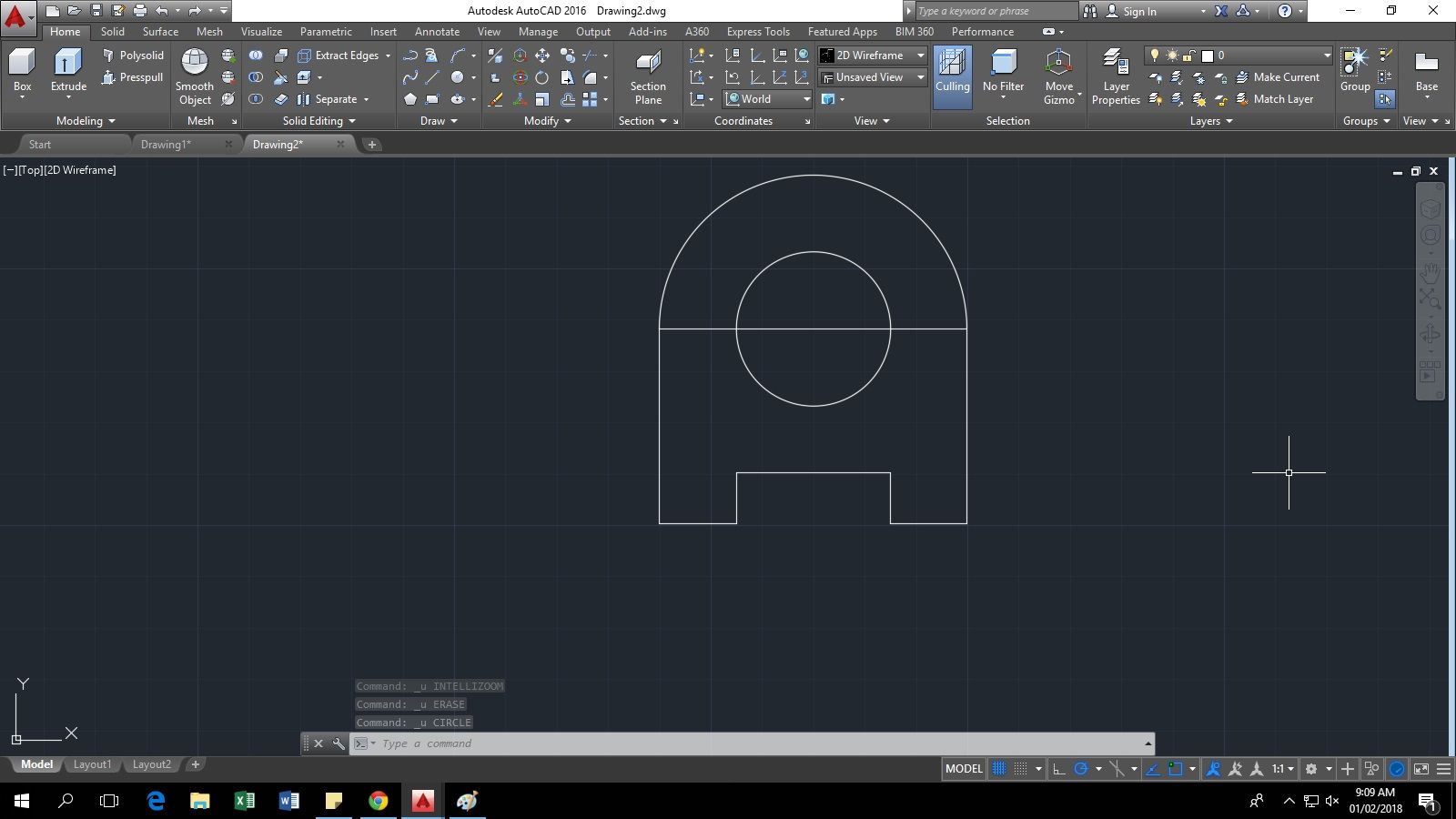Open annotation scale 1:1 dropdown

point(1282,769)
